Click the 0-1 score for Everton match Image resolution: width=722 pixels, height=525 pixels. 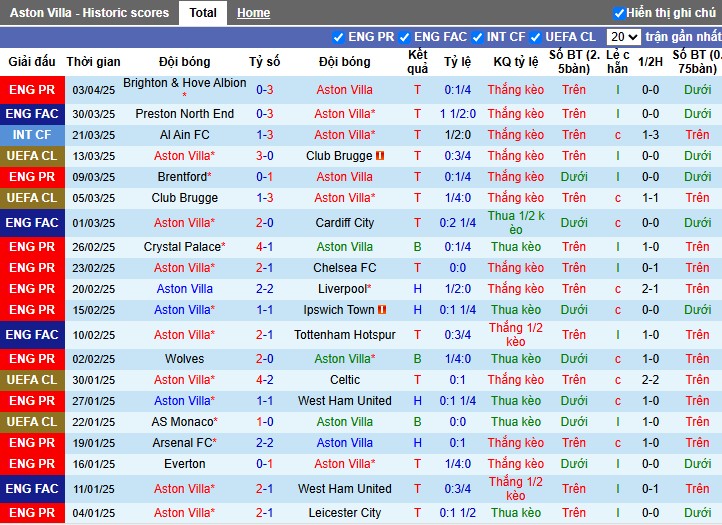265,464
